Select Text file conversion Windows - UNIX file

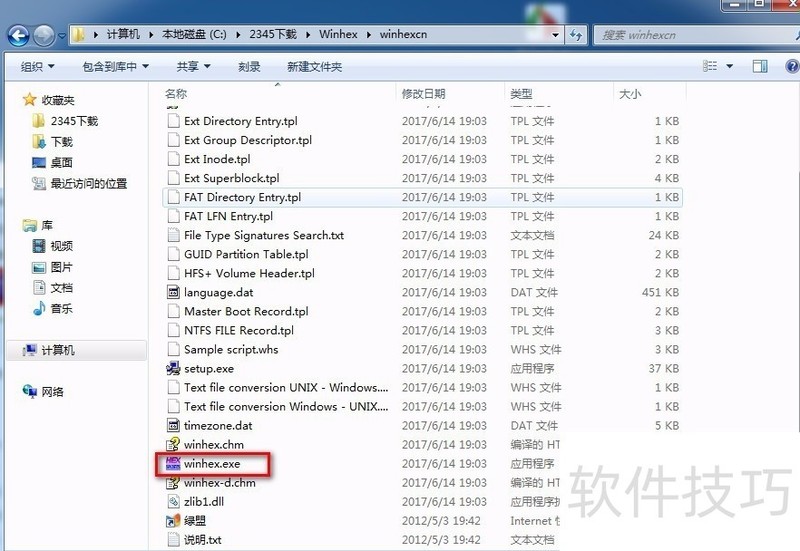(286, 407)
